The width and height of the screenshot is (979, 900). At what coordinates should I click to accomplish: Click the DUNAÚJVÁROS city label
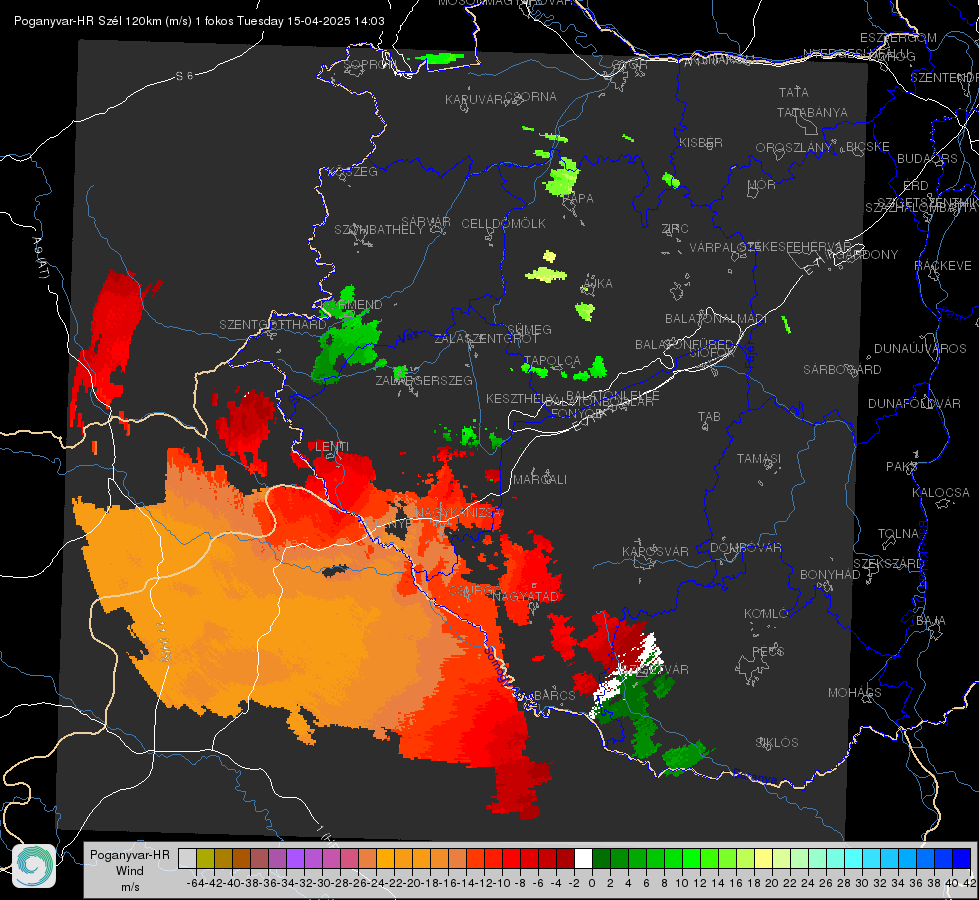[920, 349]
